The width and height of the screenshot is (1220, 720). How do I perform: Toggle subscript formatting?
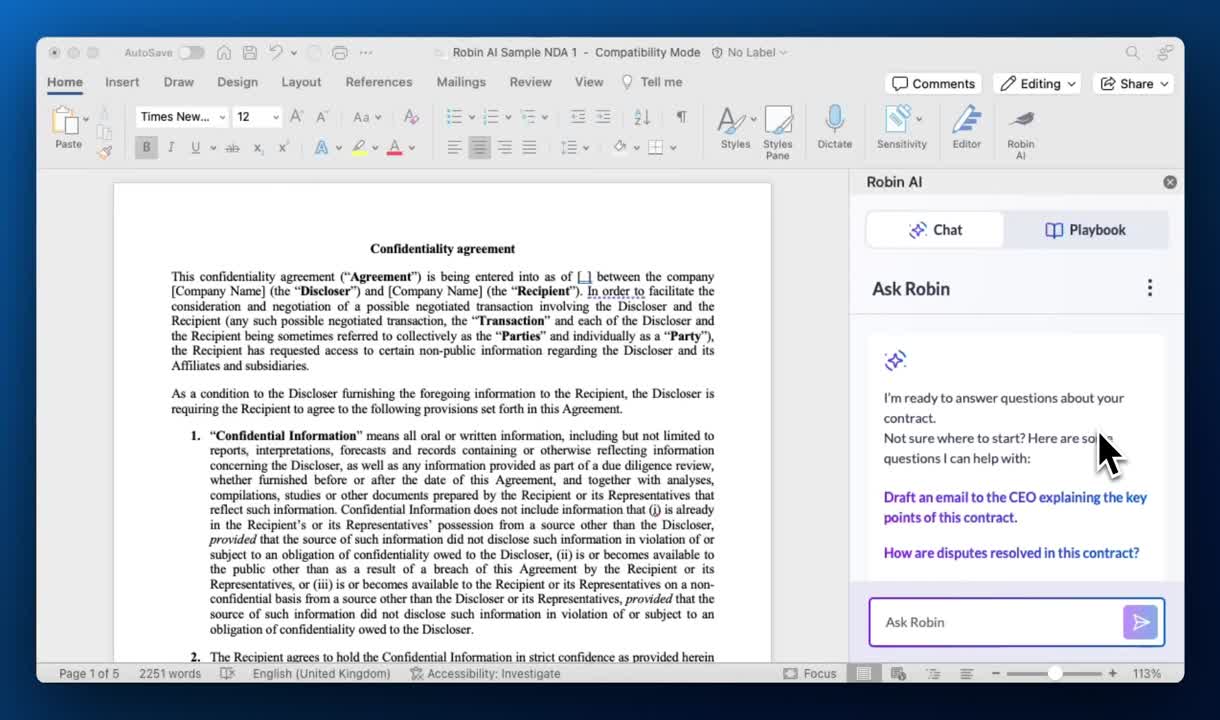pyautogui.click(x=258, y=148)
